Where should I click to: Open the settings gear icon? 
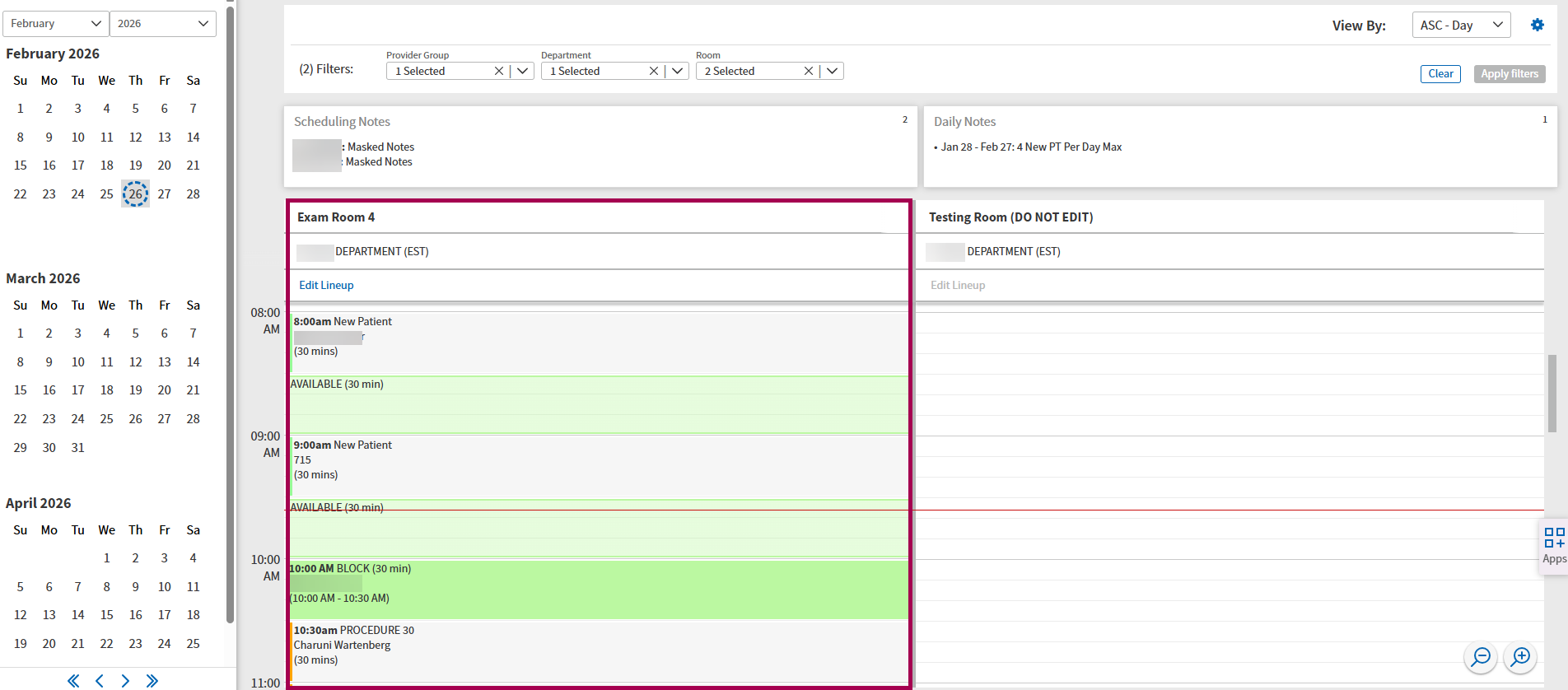pos(1537,25)
